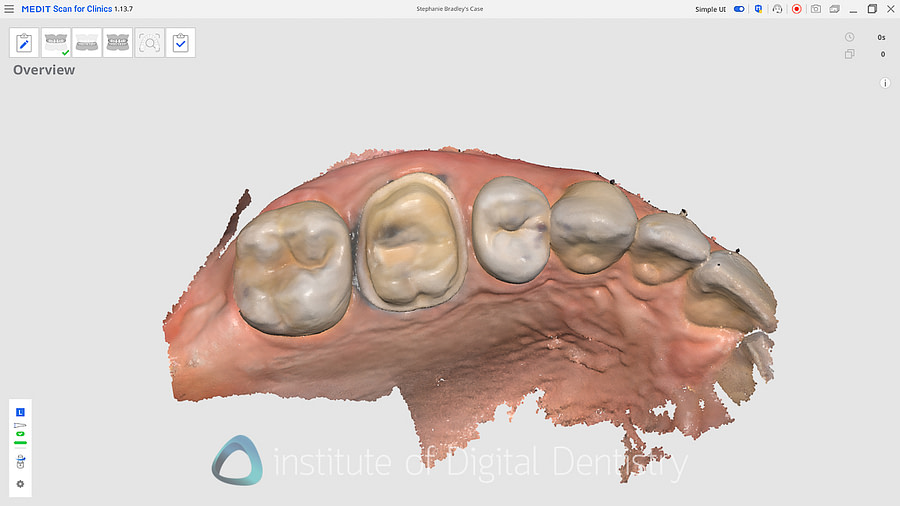The image size is (900, 506).
Task: Open the confirm/complete clipboard stage
Action: tap(180, 42)
